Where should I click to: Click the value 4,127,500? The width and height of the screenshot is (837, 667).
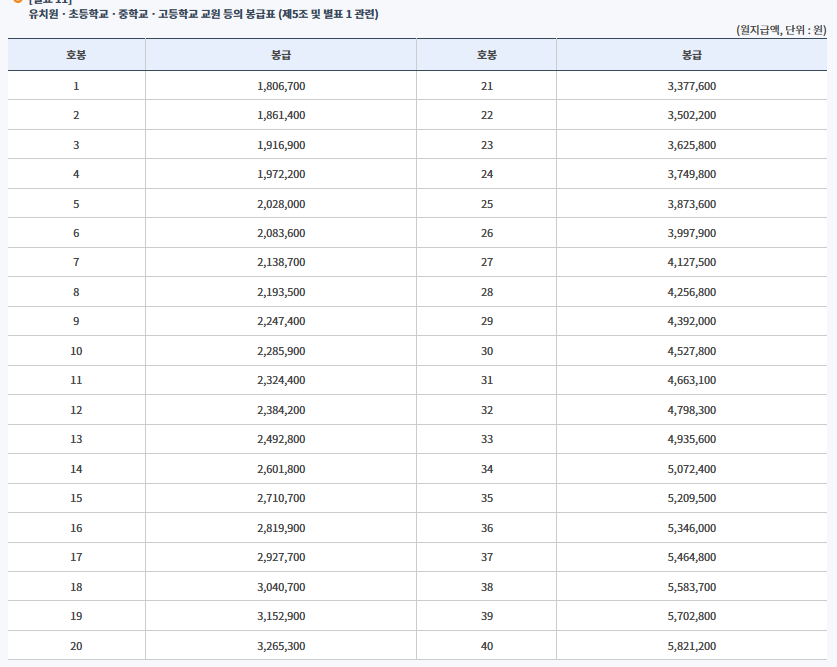pyautogui.click(x=691, y=262)
